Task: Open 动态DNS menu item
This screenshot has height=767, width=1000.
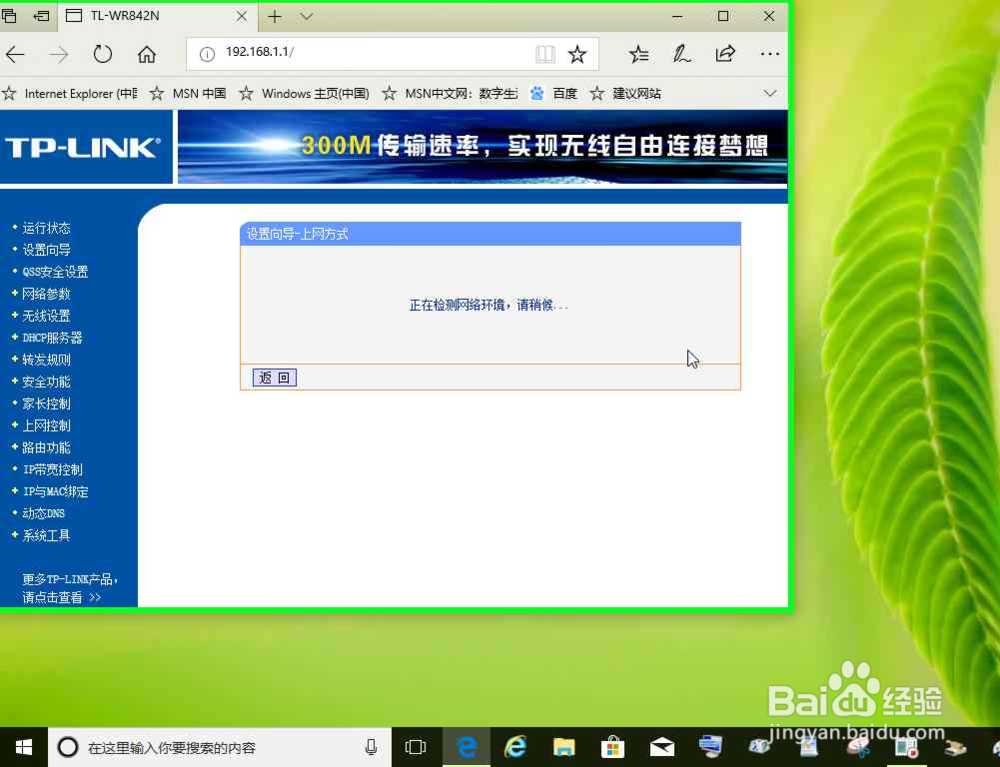Action: tap(43, 513)
